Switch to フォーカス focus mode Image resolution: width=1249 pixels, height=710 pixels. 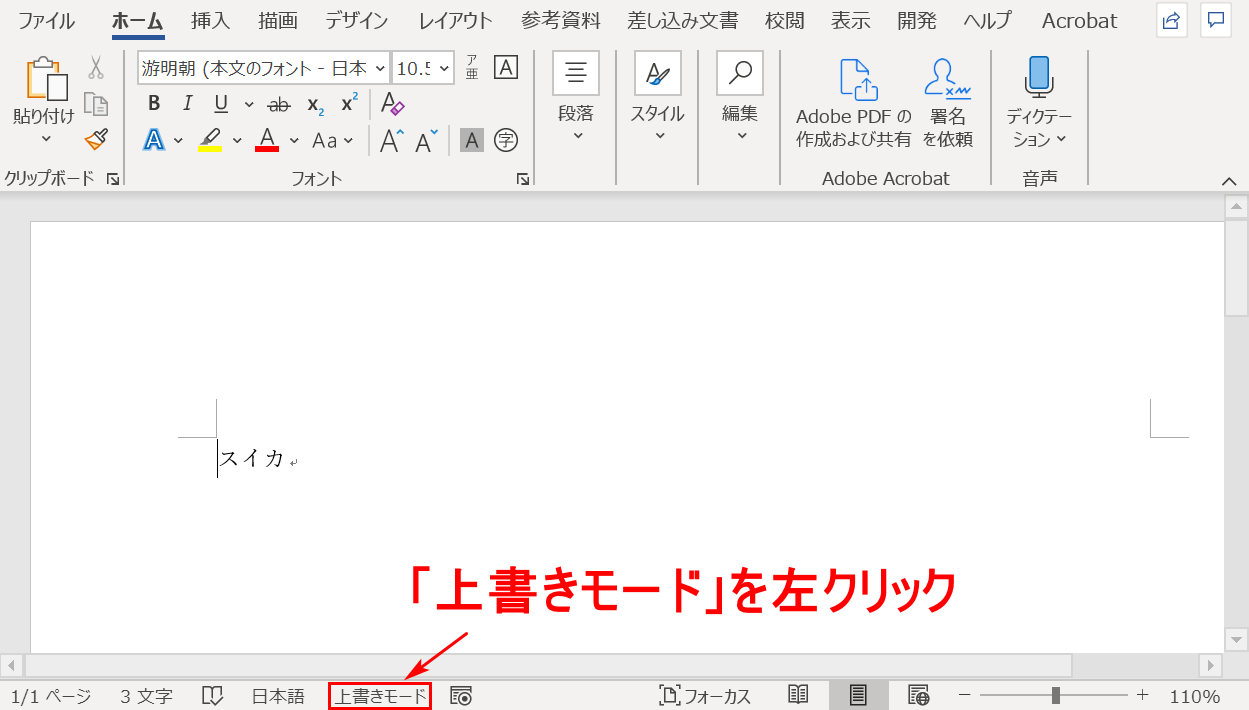pos(705,696)
